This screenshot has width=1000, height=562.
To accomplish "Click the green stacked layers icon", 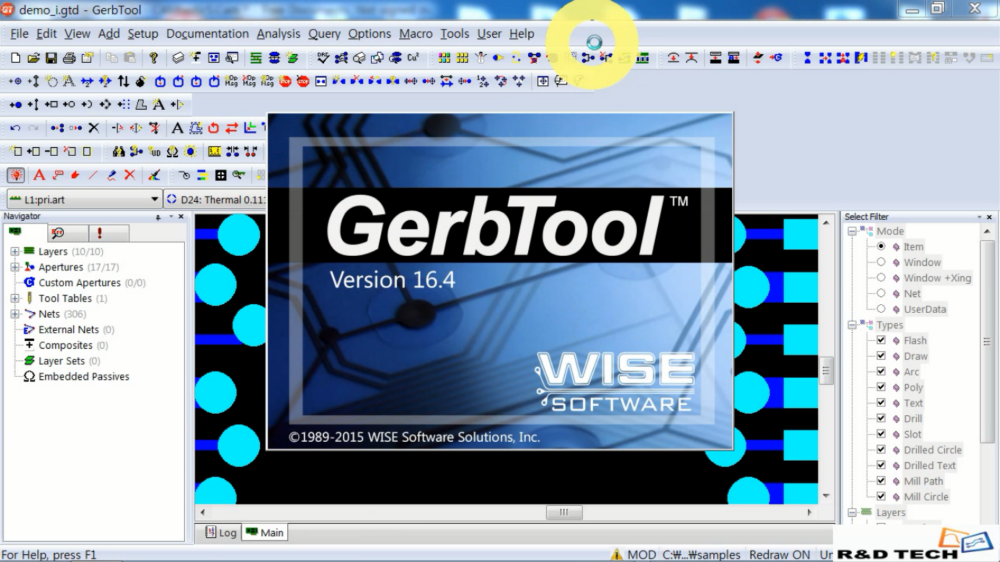I will point(256,58).
